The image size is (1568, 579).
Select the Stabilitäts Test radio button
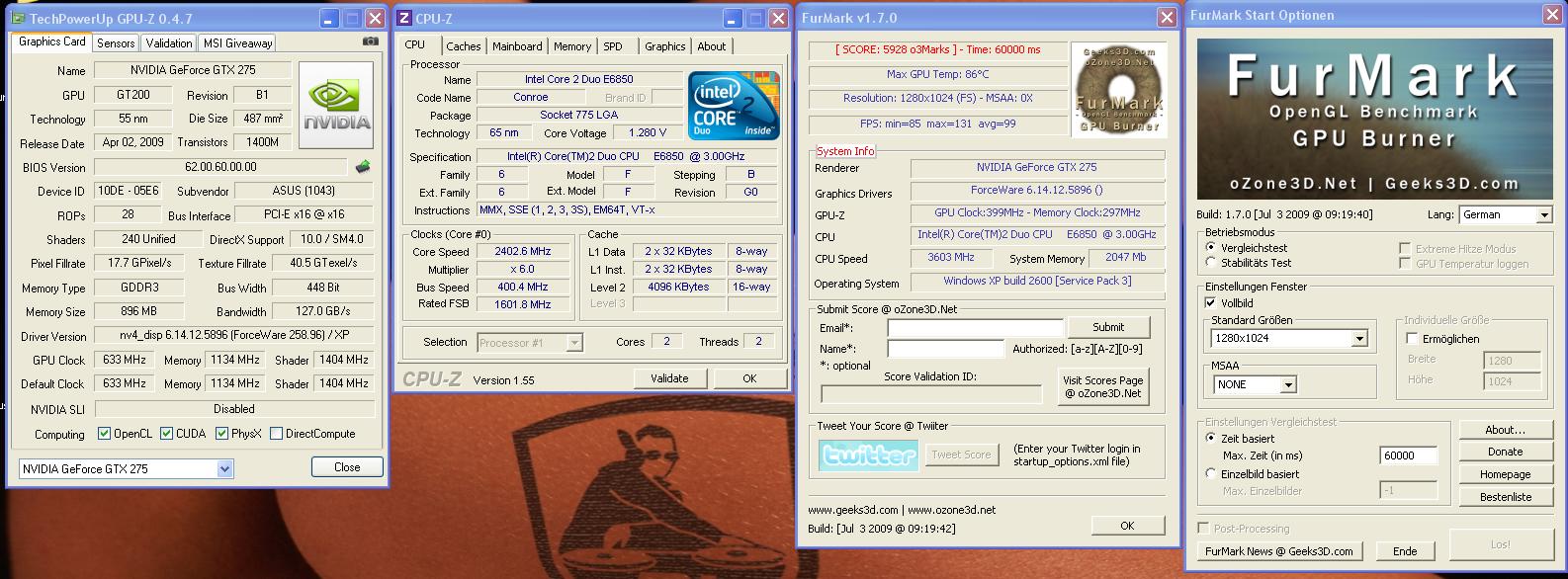click(1211, 262)
